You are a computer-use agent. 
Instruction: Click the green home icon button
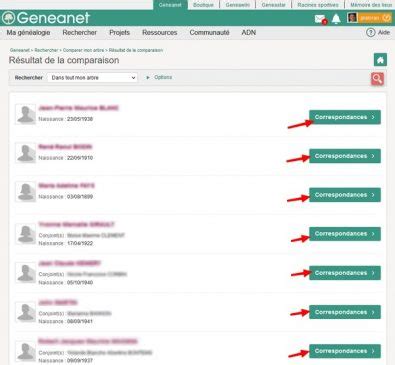click(x=380, y=60)
